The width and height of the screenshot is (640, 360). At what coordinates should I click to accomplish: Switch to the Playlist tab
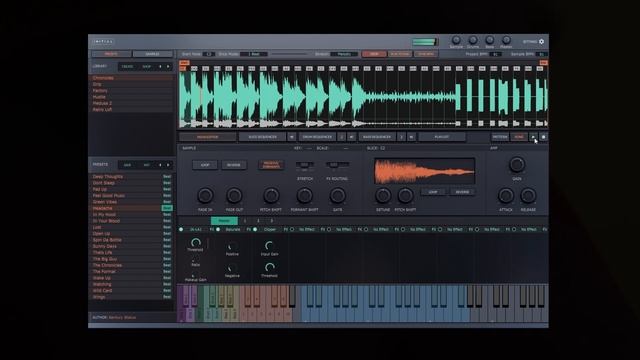pyautogui.click(x=442, y=137)
